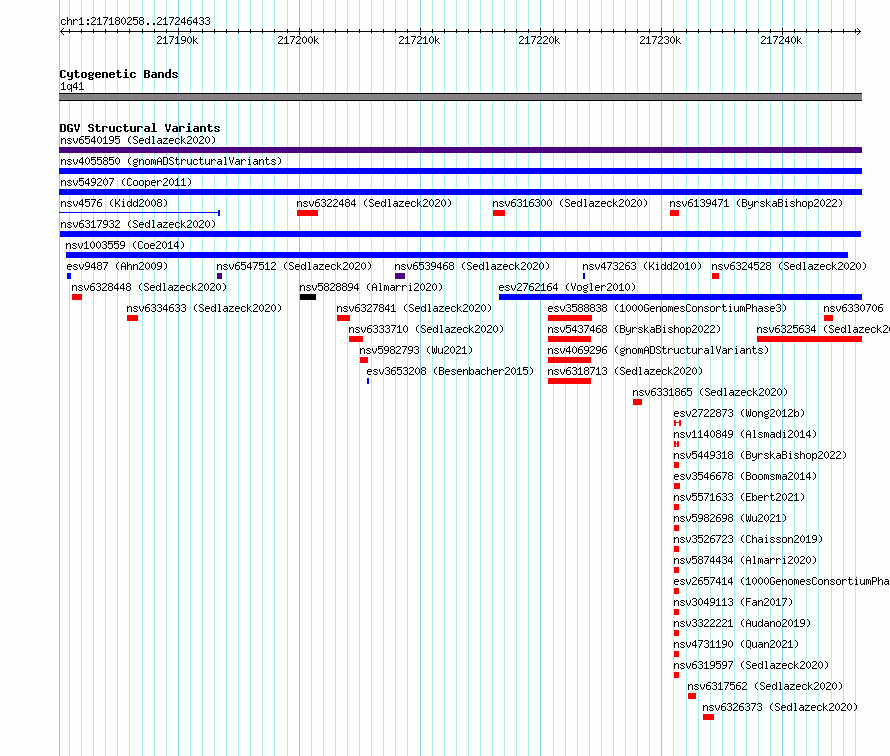Screen dimensions: 890x756
Task: Select nsv1003559 (Coe2014) label
Action: pos(125,245)
